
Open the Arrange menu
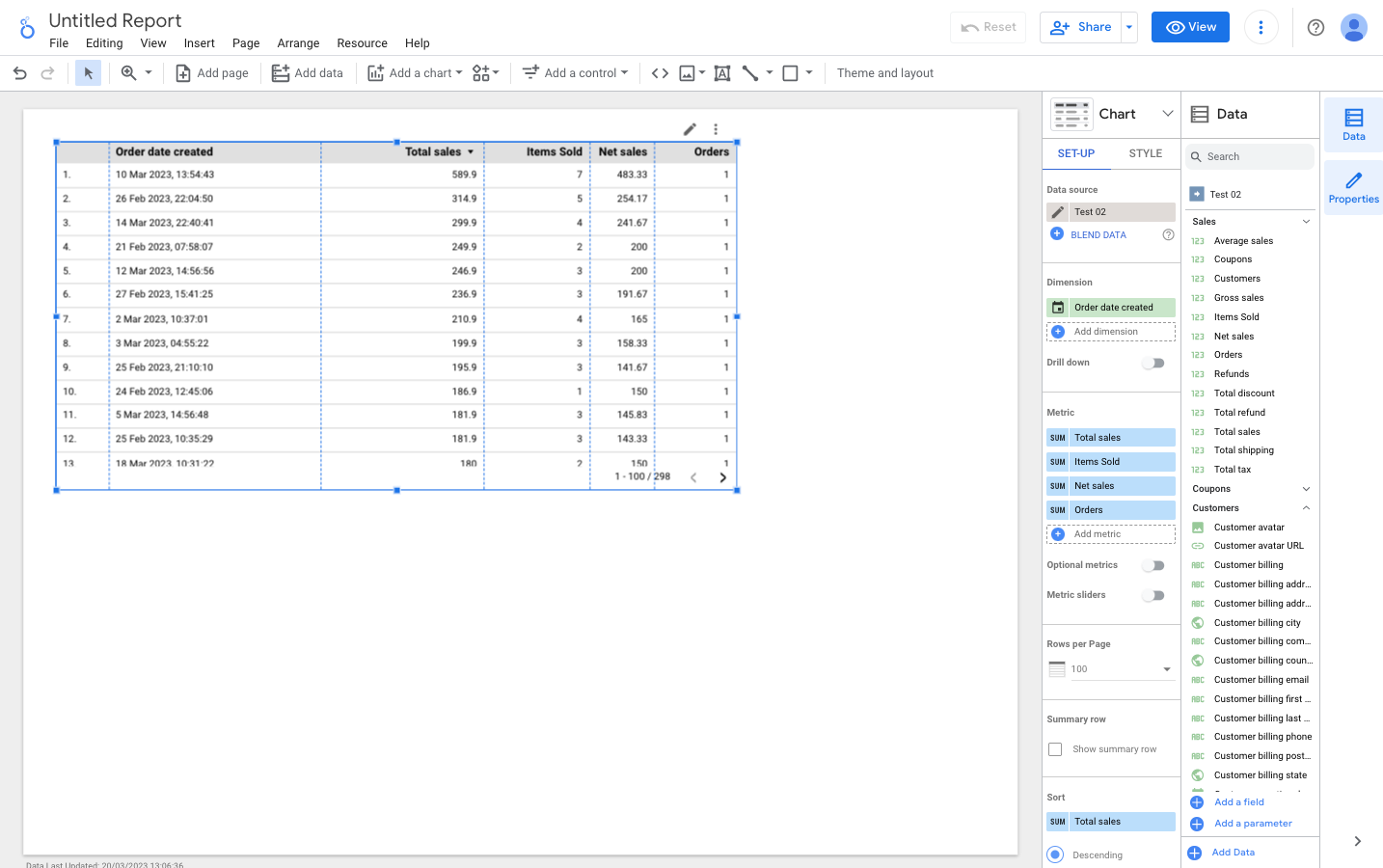pyautogui.click(x=298, y=43)
